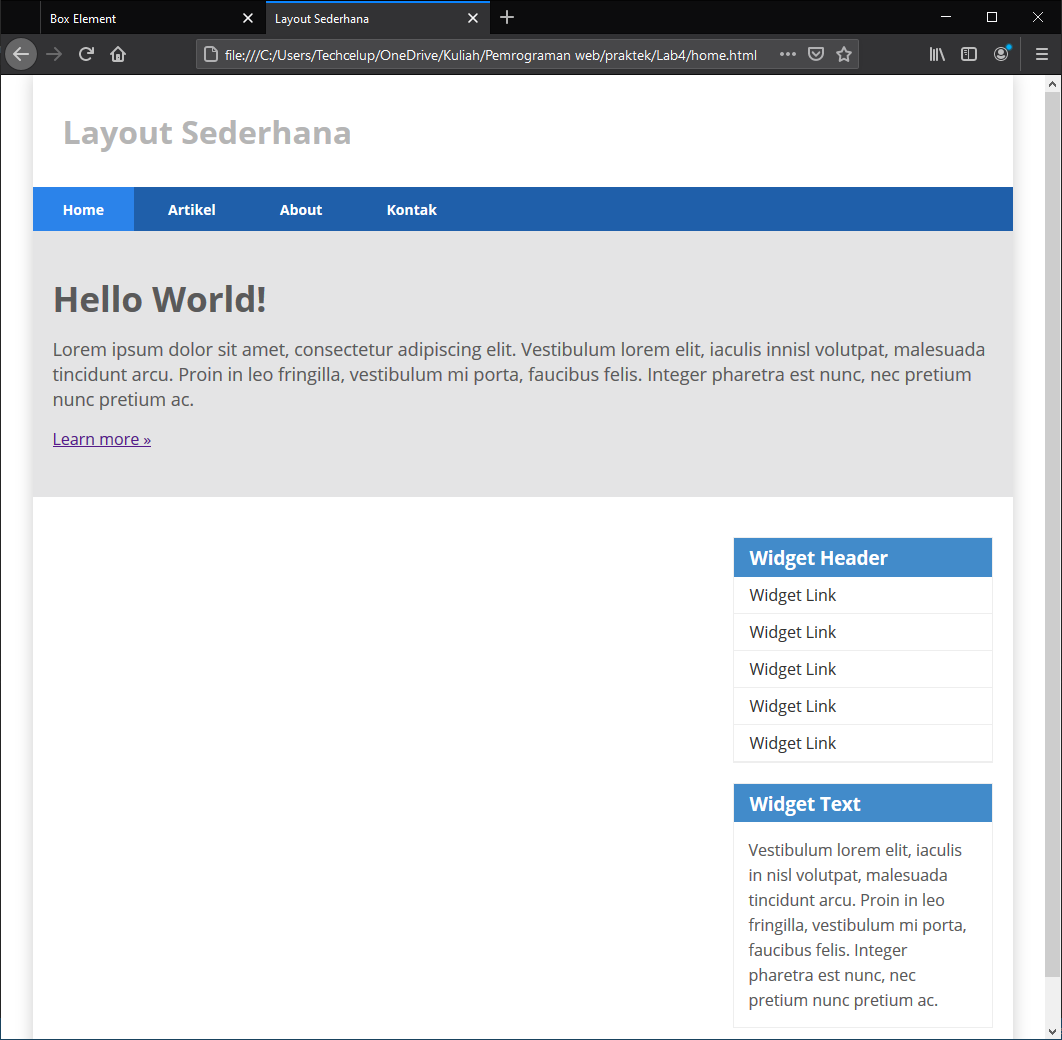Screen dimensions: 1062x1040
Task: Open the Firefox home page
Action: [x=118, y=54]
